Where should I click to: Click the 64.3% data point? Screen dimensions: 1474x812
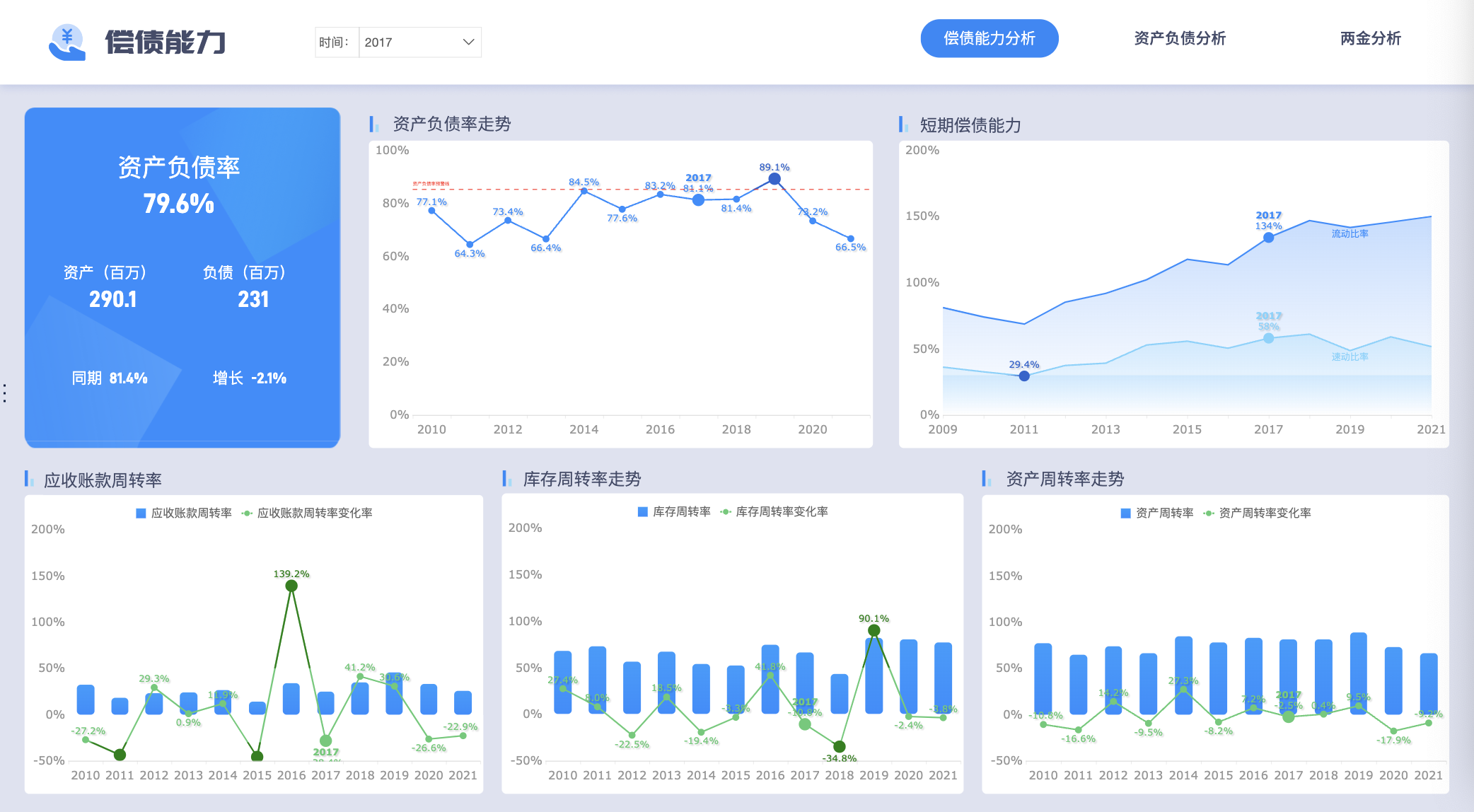tap(470, 245)
